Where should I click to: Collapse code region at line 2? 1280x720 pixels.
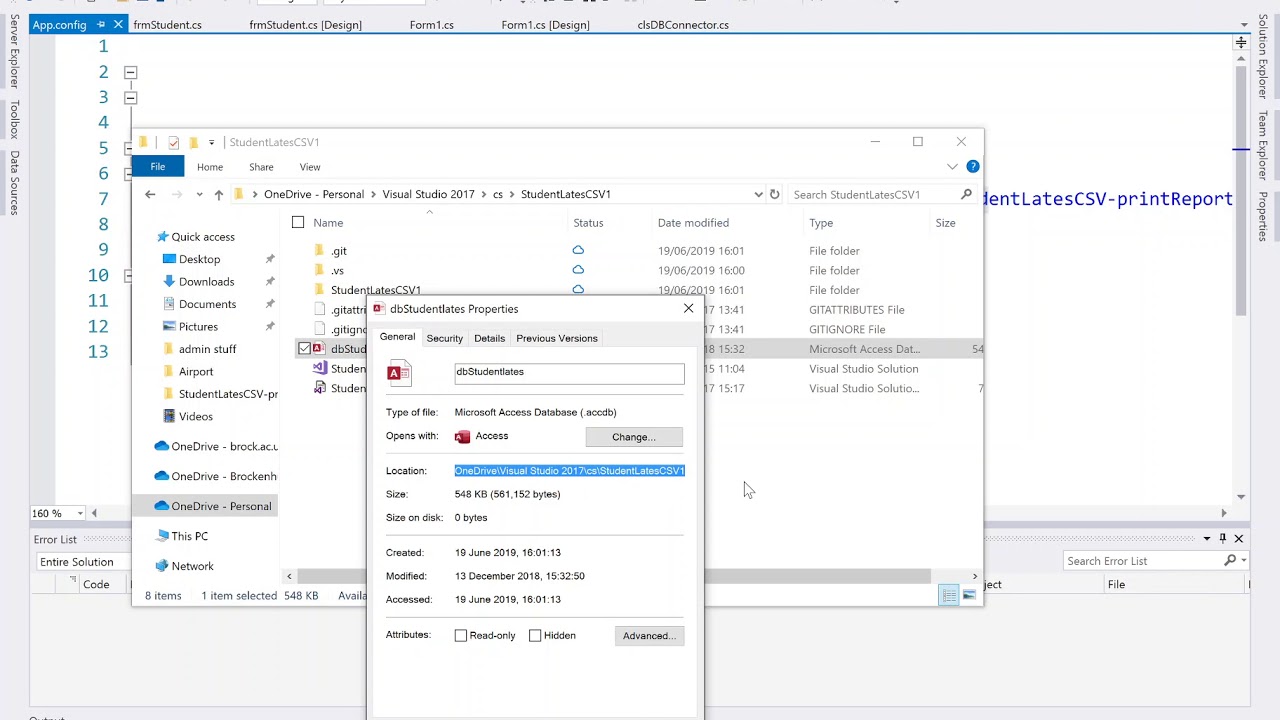pyautogui.click(x=130, y=72)
